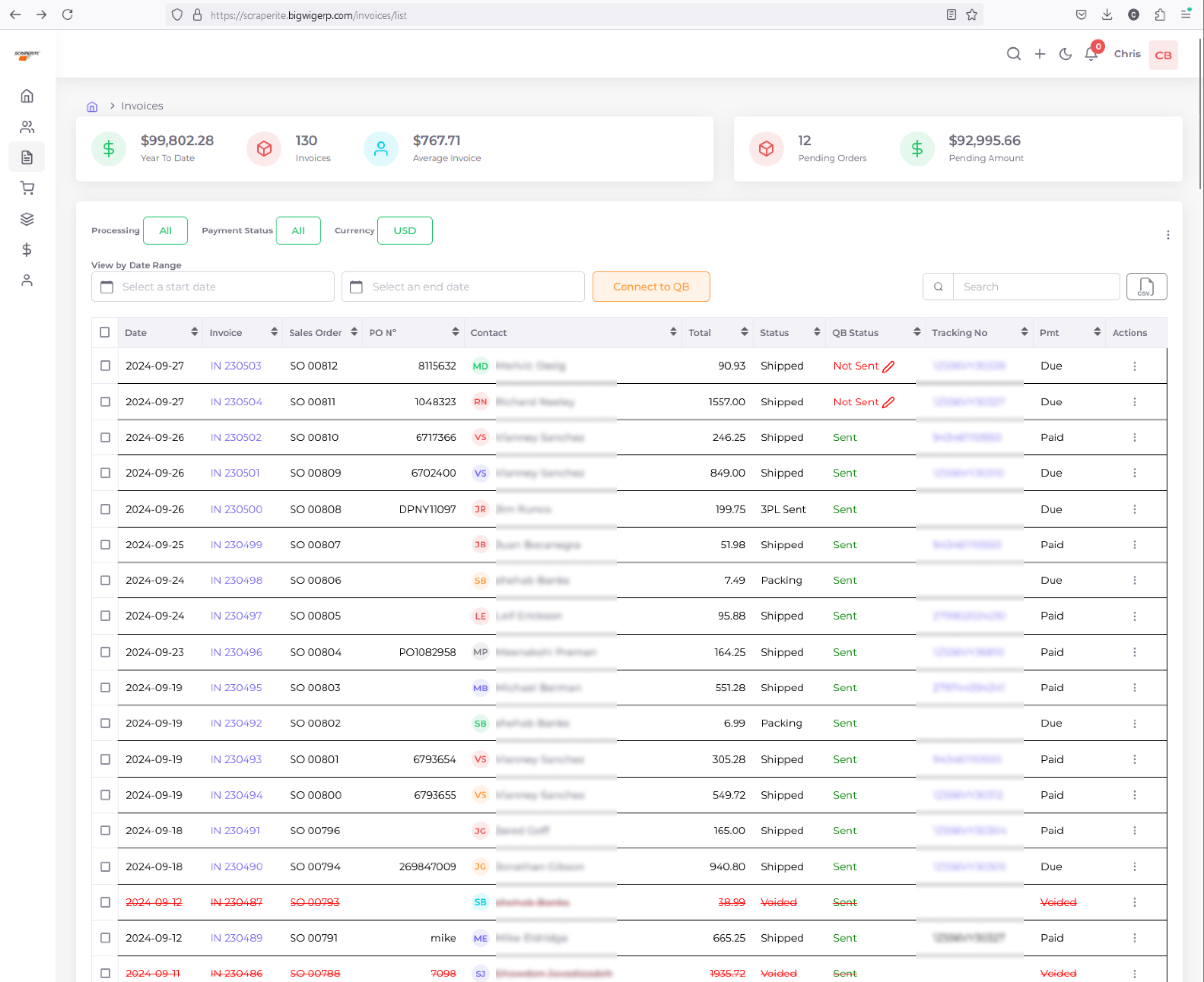Sort table by Tracking No column

click(1024, 332)
